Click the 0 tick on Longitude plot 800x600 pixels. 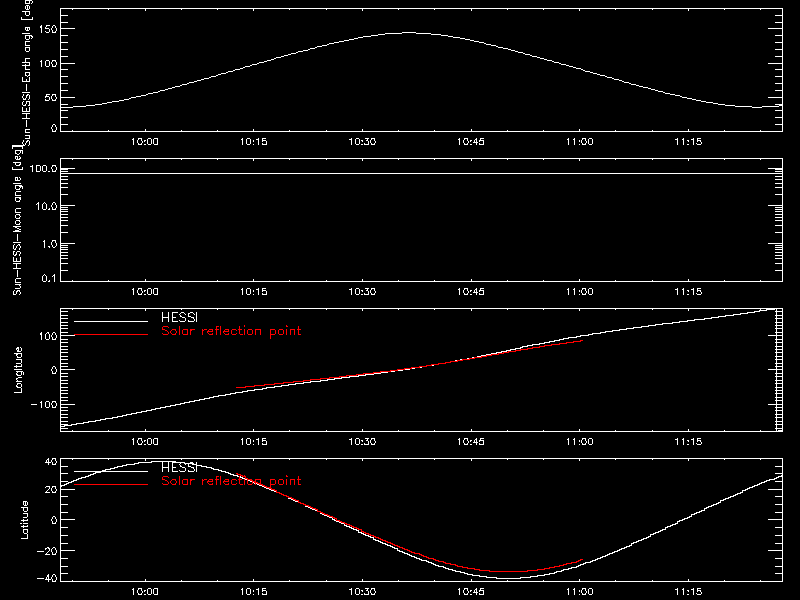point(54,370)
